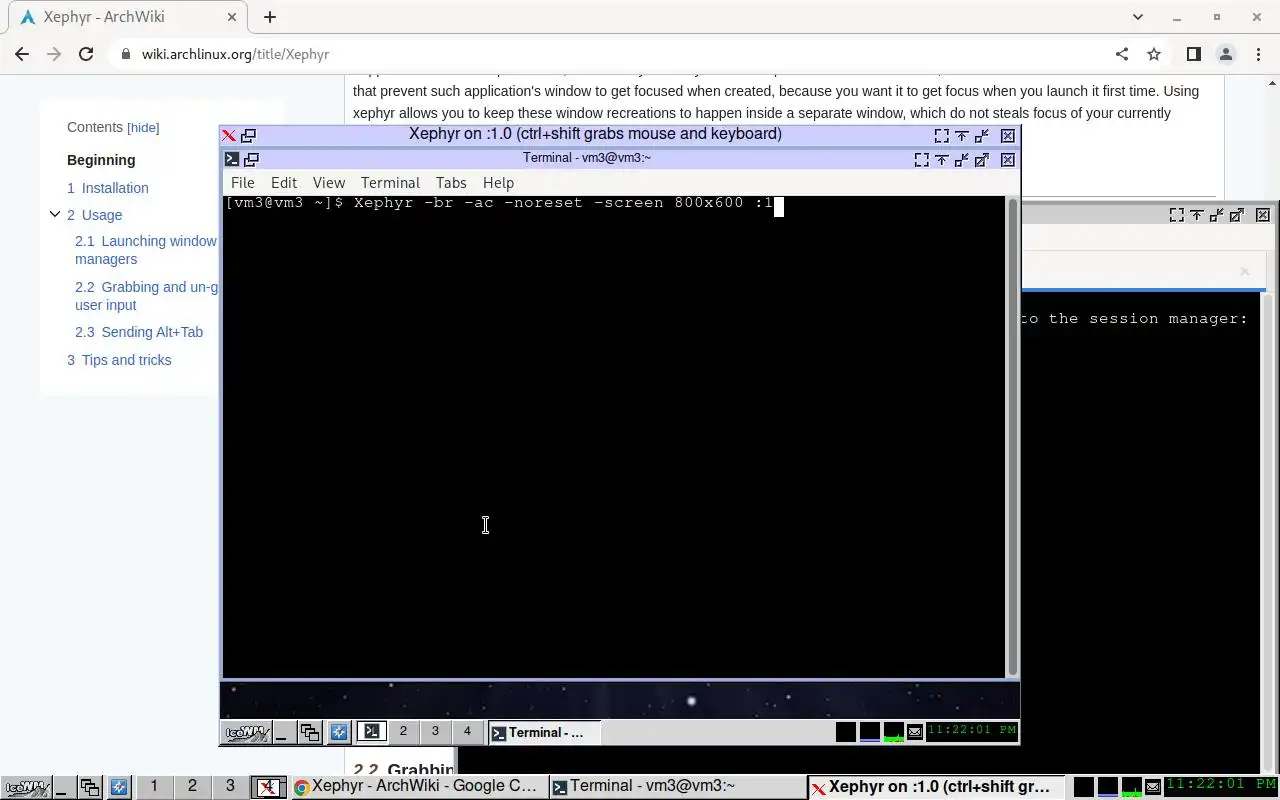Click the nested taskbar clock
The width and height of the screenshot is (1280, 800).
coord(972,731)
